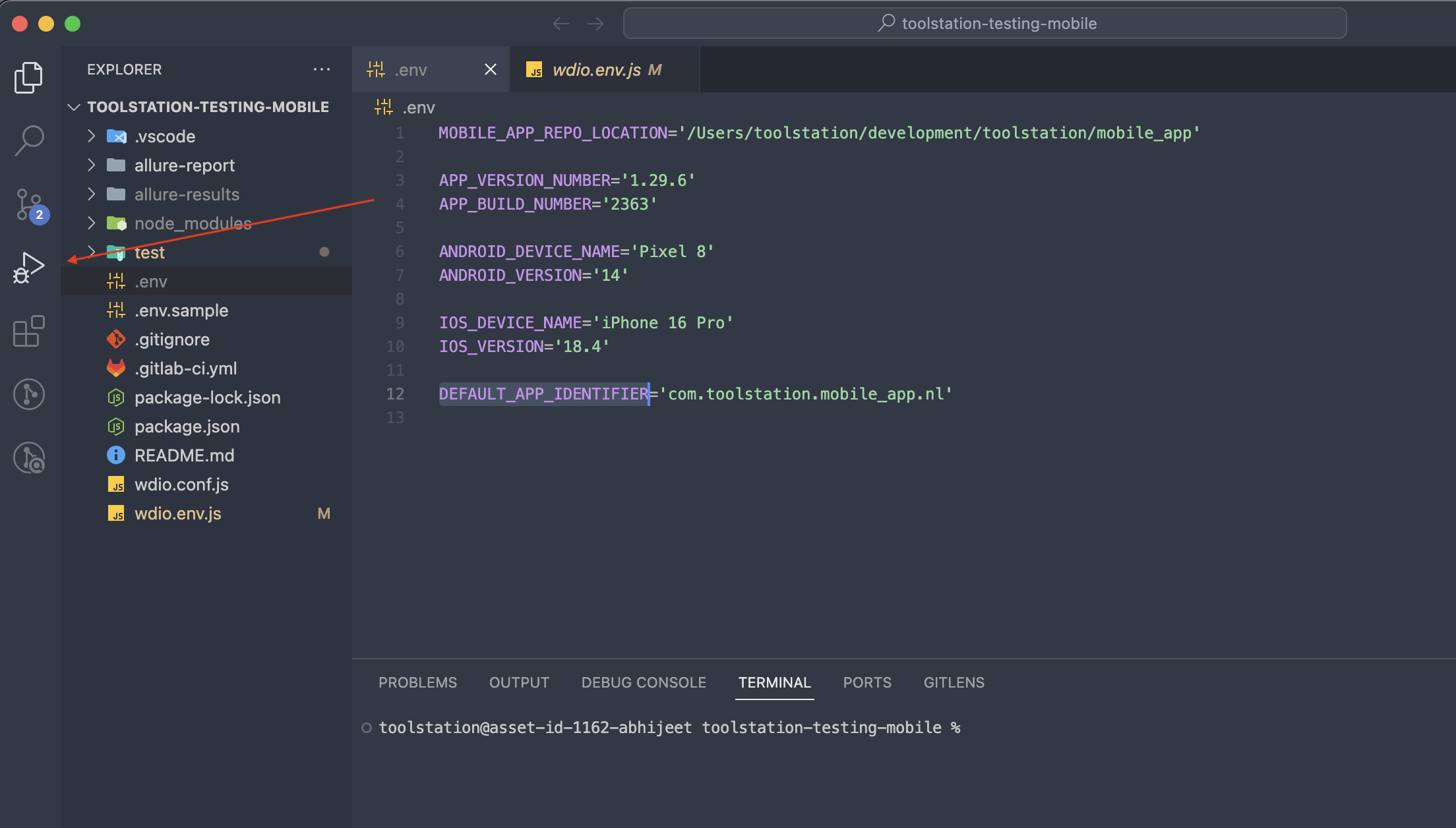Screen dimensions: 1456x828
Task: Open Explorer more actions ellipsis menu
Action: [x=322, y=69]
